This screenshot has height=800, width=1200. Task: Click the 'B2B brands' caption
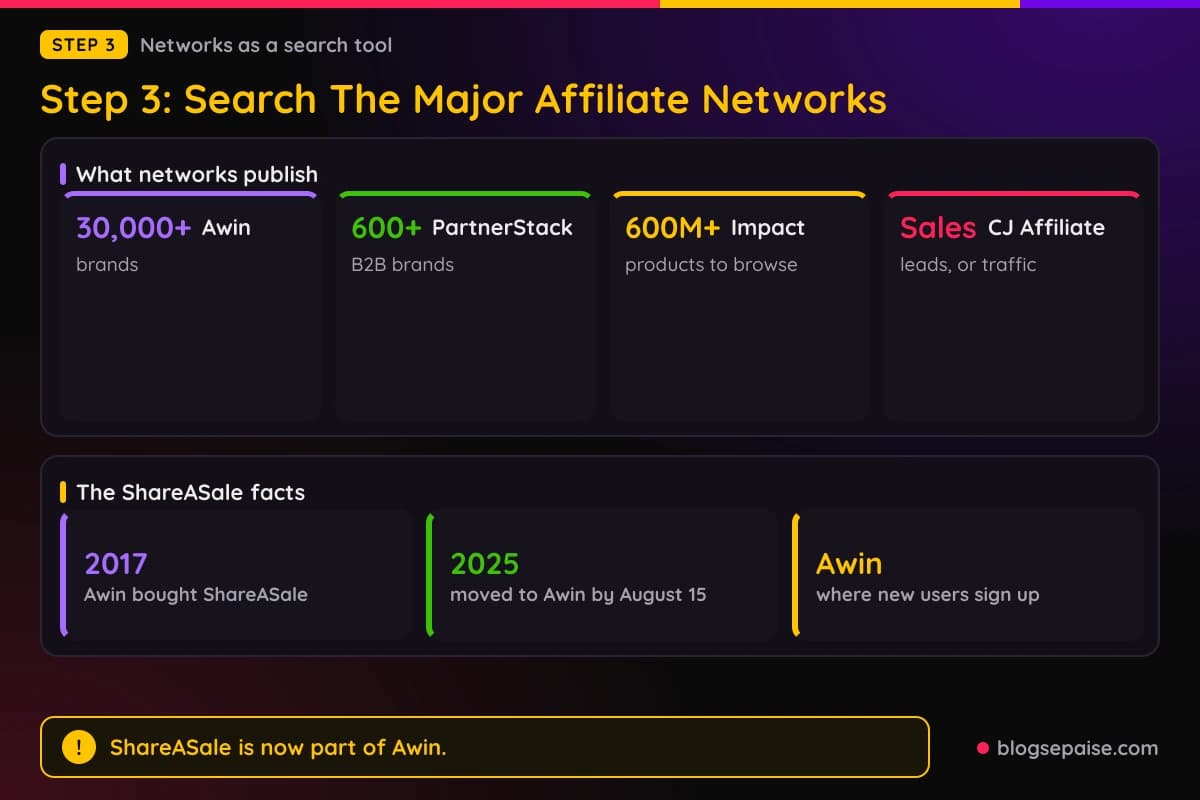coord(402,265)
